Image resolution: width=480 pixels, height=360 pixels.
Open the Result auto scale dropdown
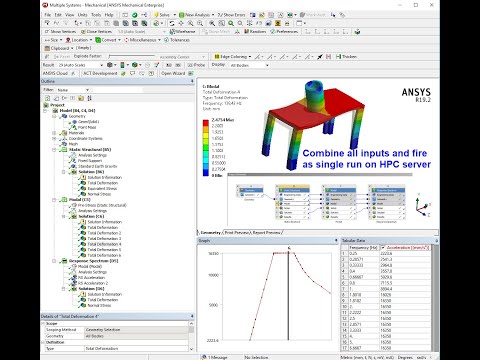tap(101, 65)
